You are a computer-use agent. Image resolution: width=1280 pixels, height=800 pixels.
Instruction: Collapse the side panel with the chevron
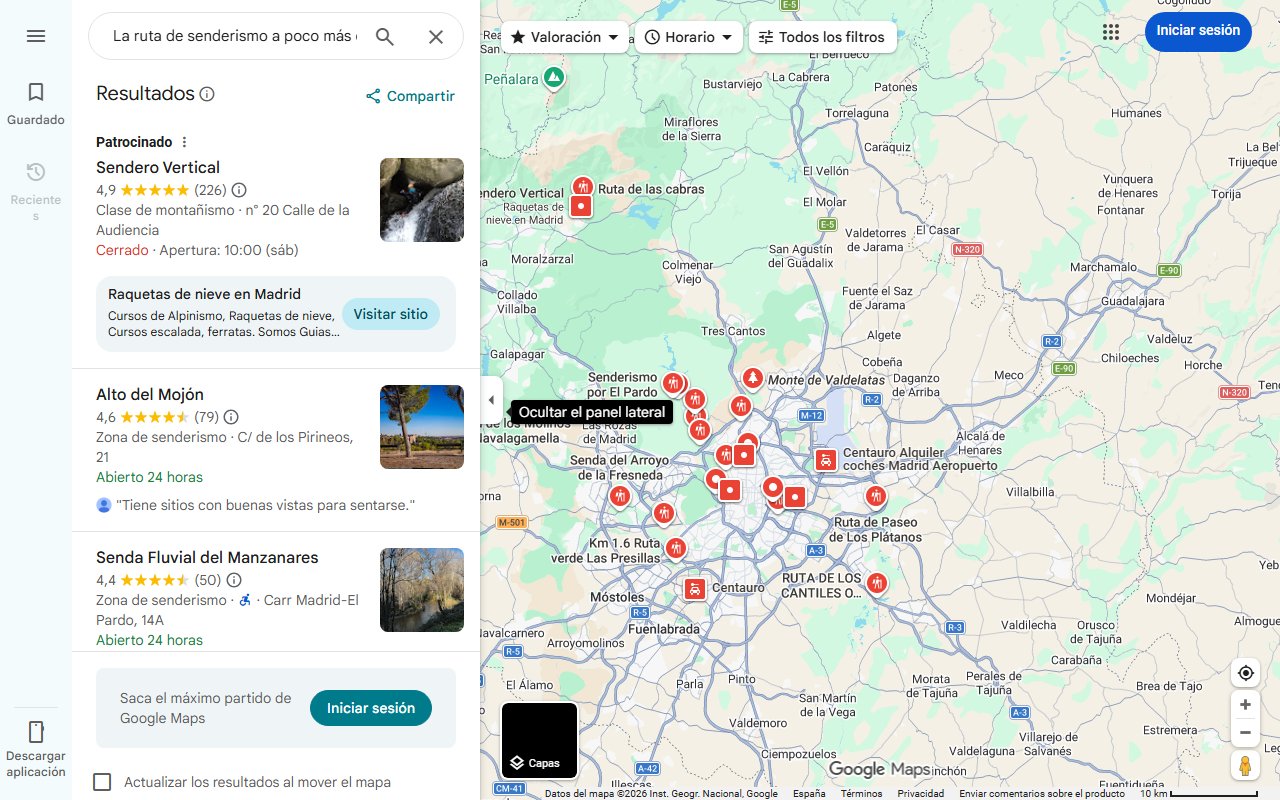pyautogui.click(x=491, y=399)
